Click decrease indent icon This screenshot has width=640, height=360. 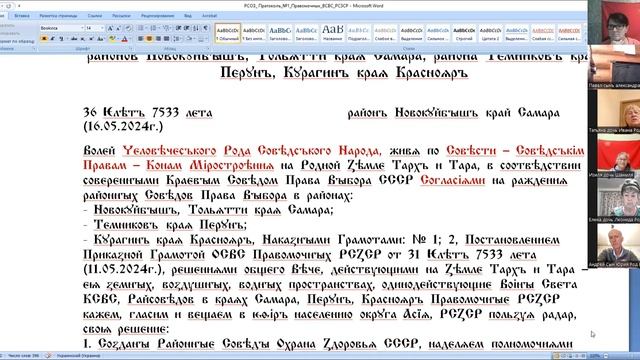tap(178, 28)
